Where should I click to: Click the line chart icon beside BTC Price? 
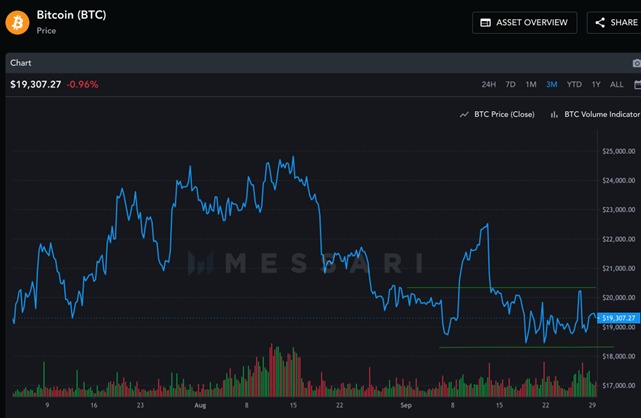[464, 115]
